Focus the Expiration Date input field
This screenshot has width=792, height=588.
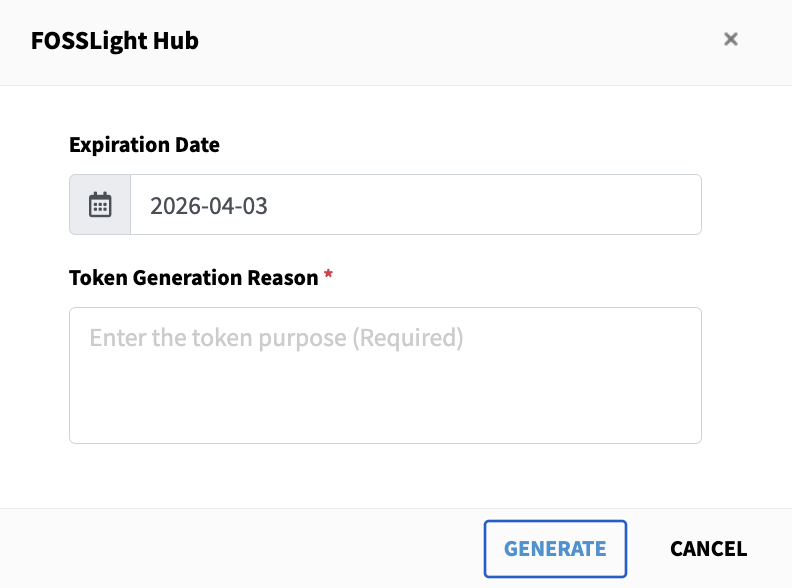pos(415,205)
